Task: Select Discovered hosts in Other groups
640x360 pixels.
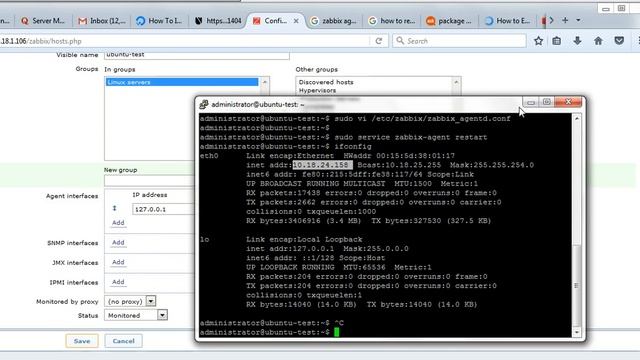Action: click(x=326, y=82)
